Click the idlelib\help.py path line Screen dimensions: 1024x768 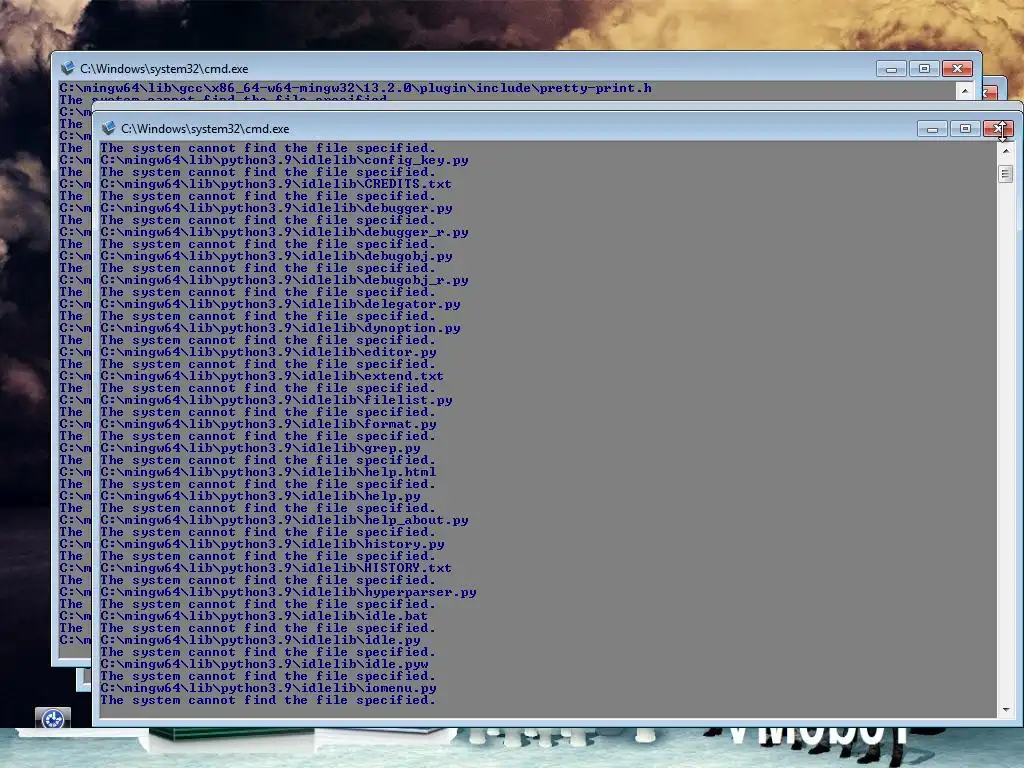260,496
